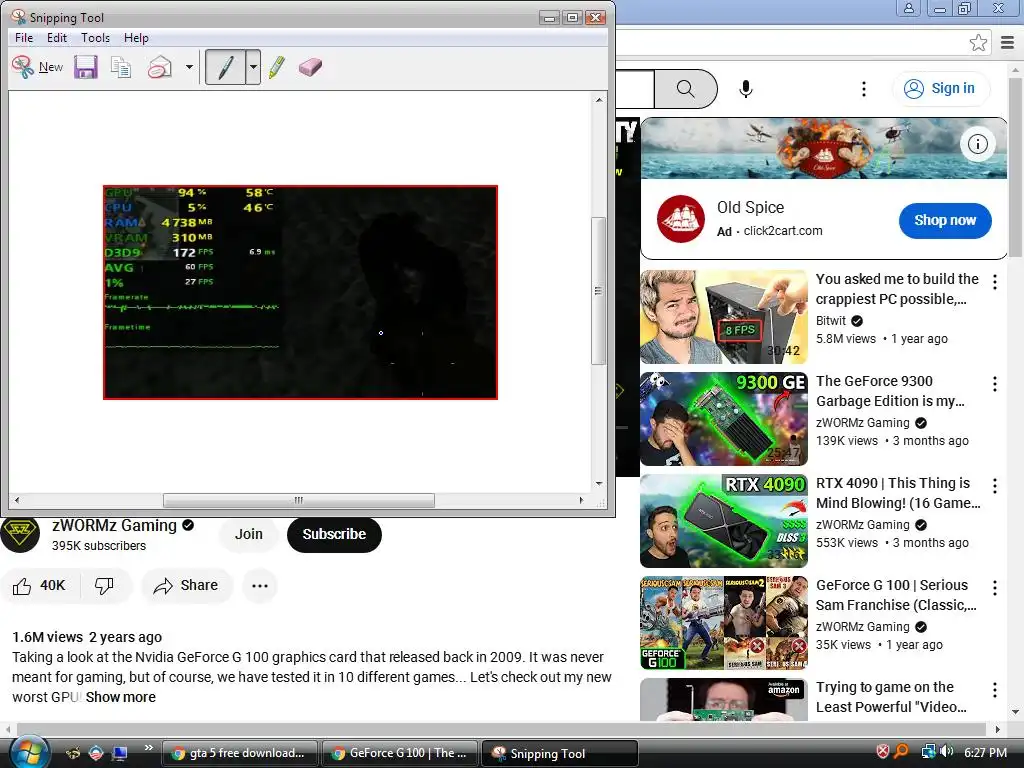Screen dimensions: 1024x768
Task: Like the video with thumbs up
Action: 39,586
